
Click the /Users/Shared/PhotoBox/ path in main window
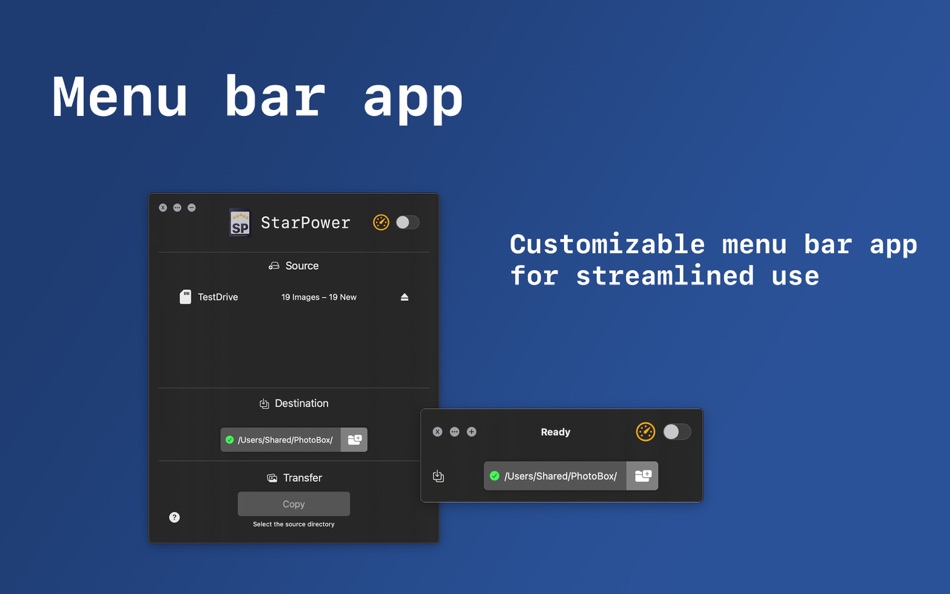coord(285,440)
